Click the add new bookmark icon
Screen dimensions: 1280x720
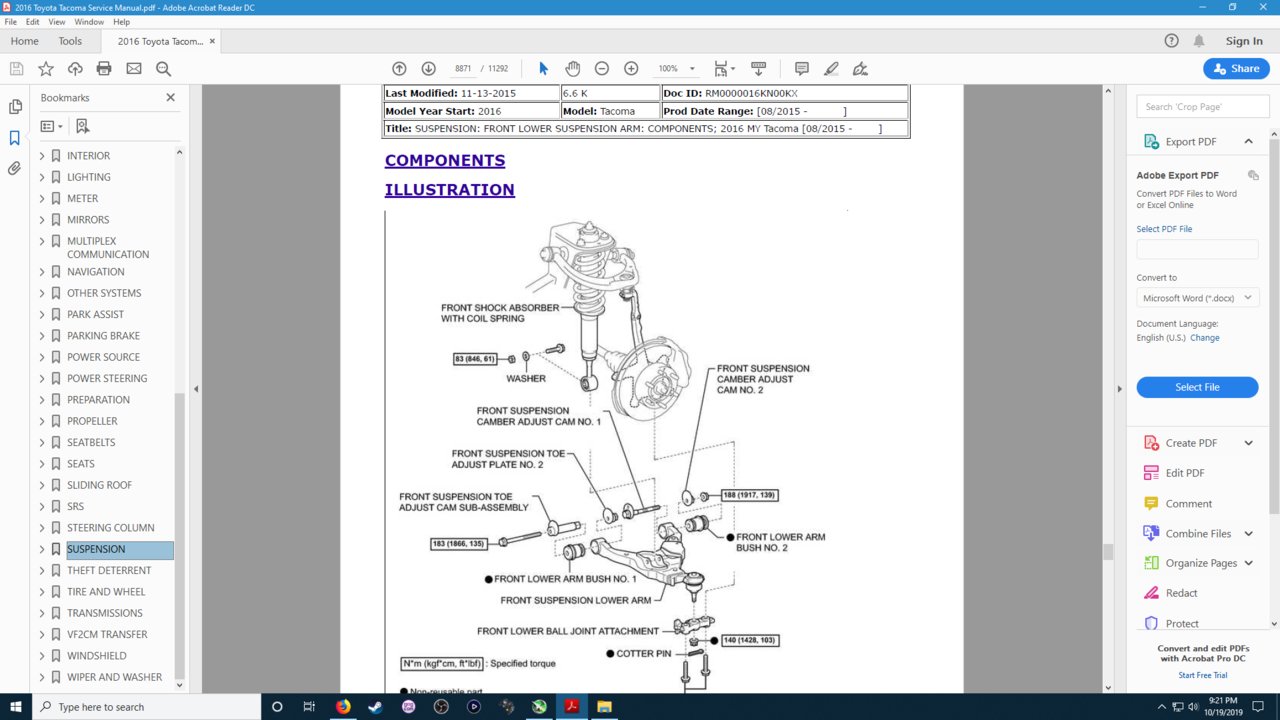(82, 126)
